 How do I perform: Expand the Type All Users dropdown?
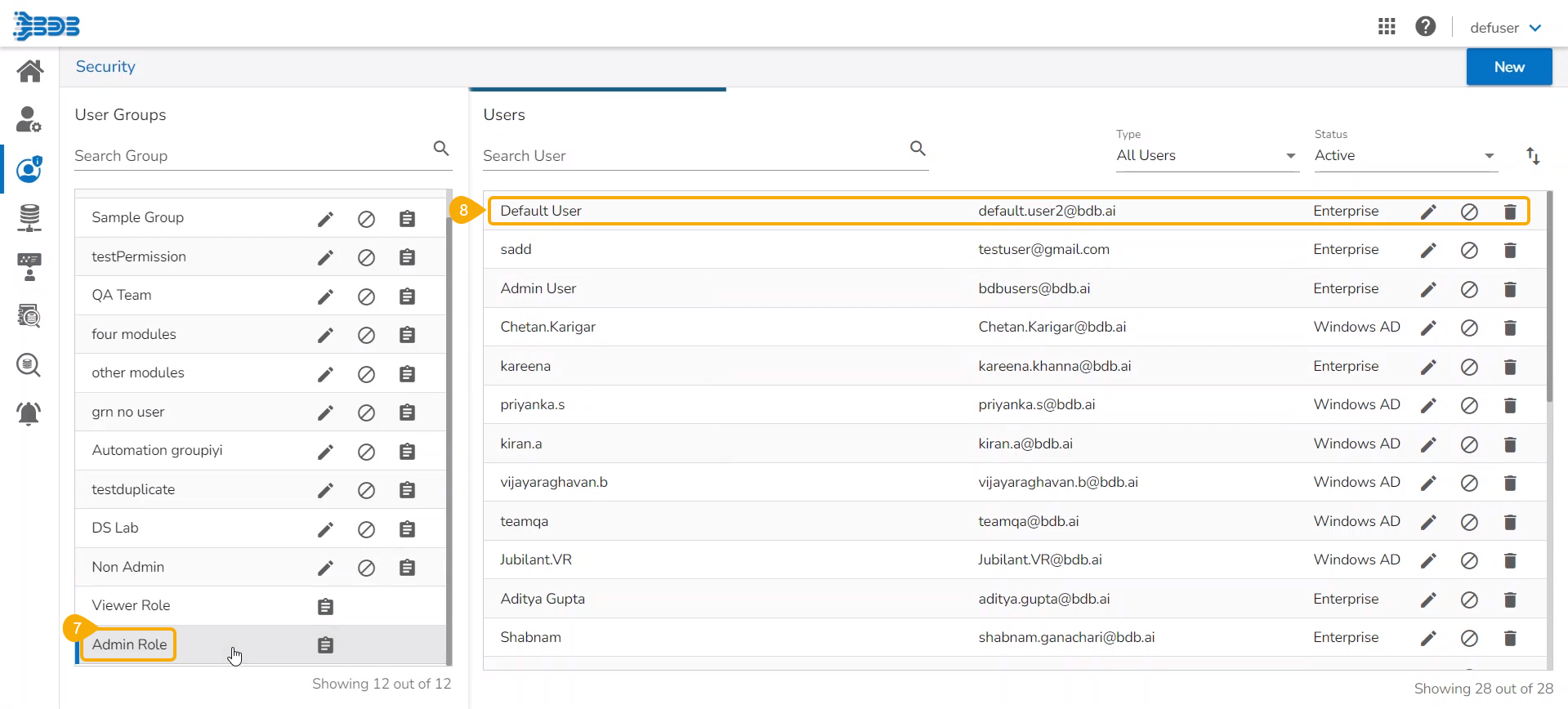click(x=1206, y=156)
